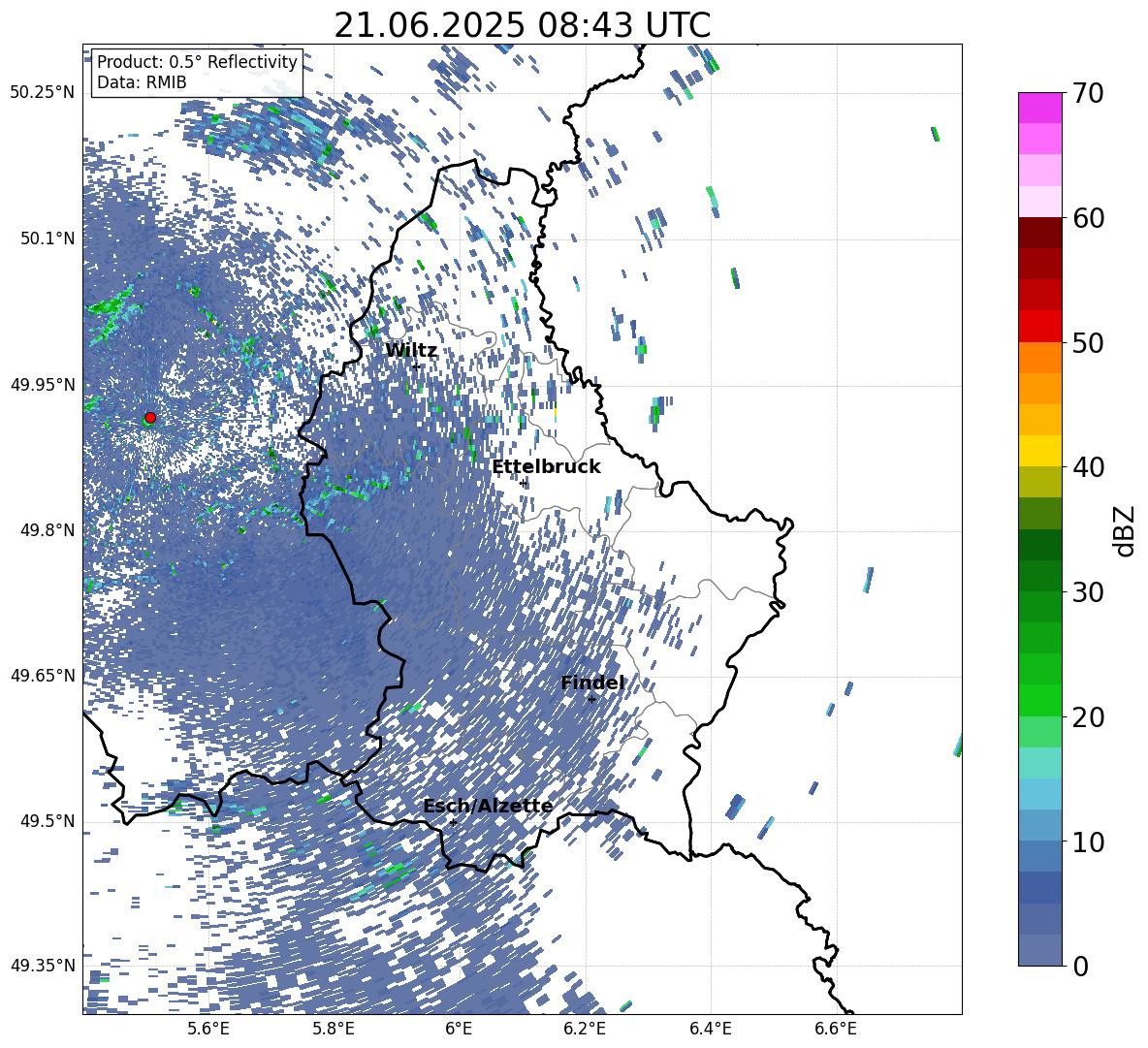Click the grey-blue bottom colorbar segment at 0
Screen dimensions: 1148x1048
tap(1039, 950)
